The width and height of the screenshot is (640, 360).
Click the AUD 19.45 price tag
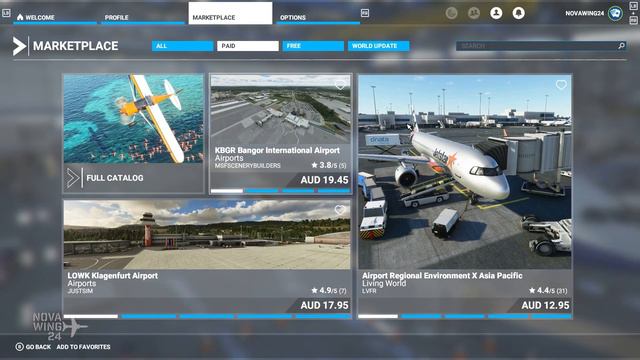[x=324, y=180]
